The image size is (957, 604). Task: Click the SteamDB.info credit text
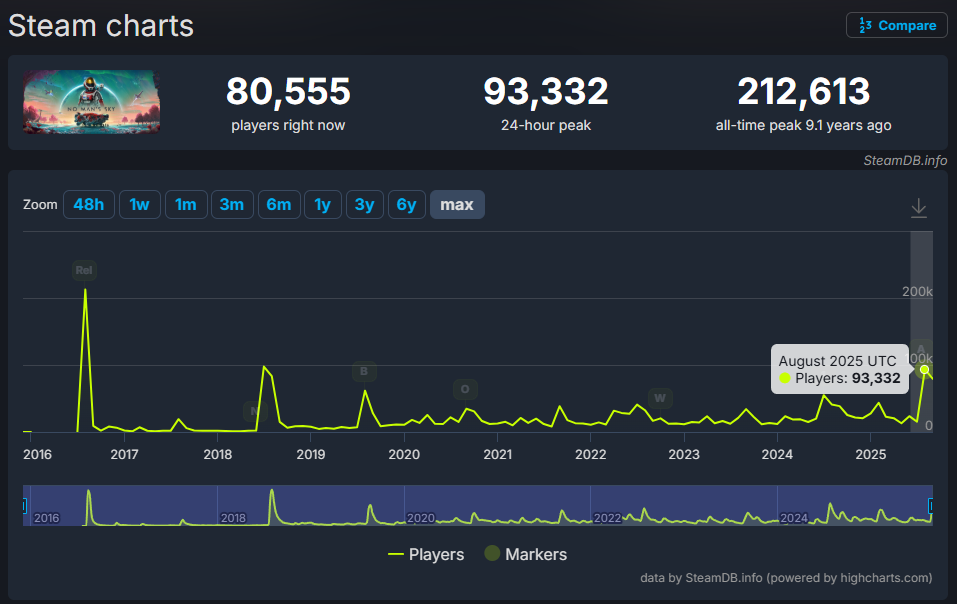coord(905,160)
